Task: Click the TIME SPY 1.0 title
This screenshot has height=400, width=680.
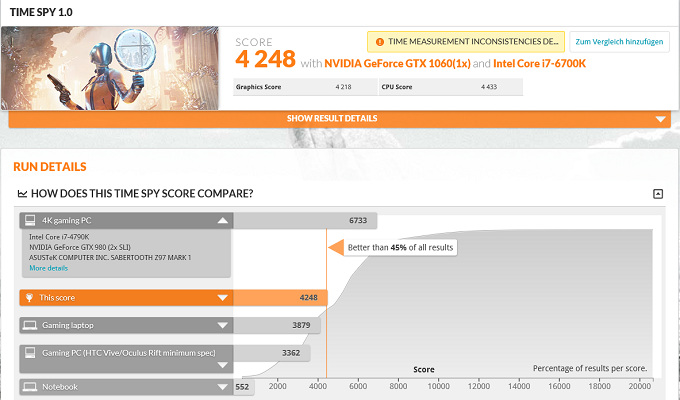Action: click(41, 12)
